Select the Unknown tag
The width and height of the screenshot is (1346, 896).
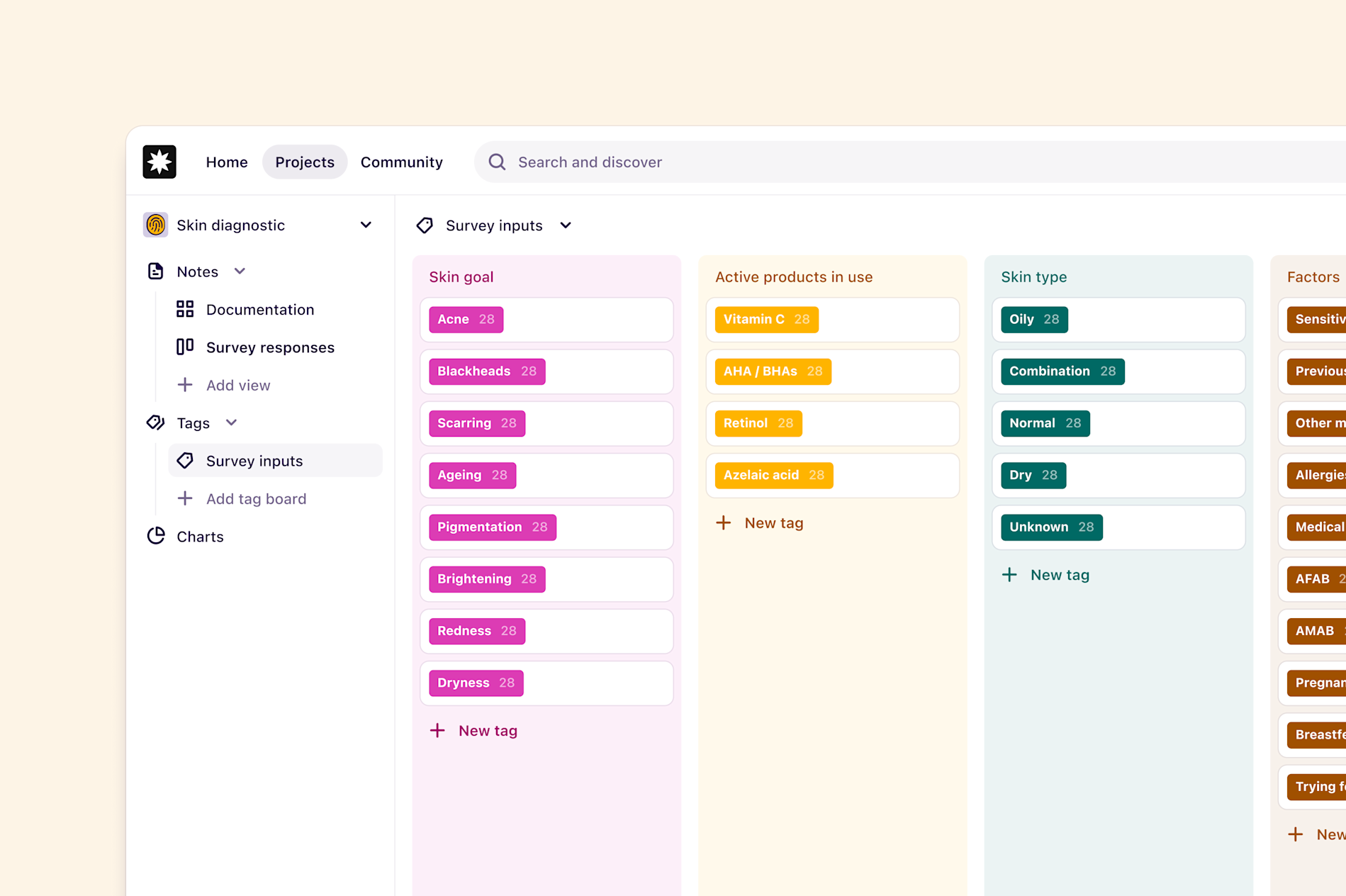(1052, 527)
